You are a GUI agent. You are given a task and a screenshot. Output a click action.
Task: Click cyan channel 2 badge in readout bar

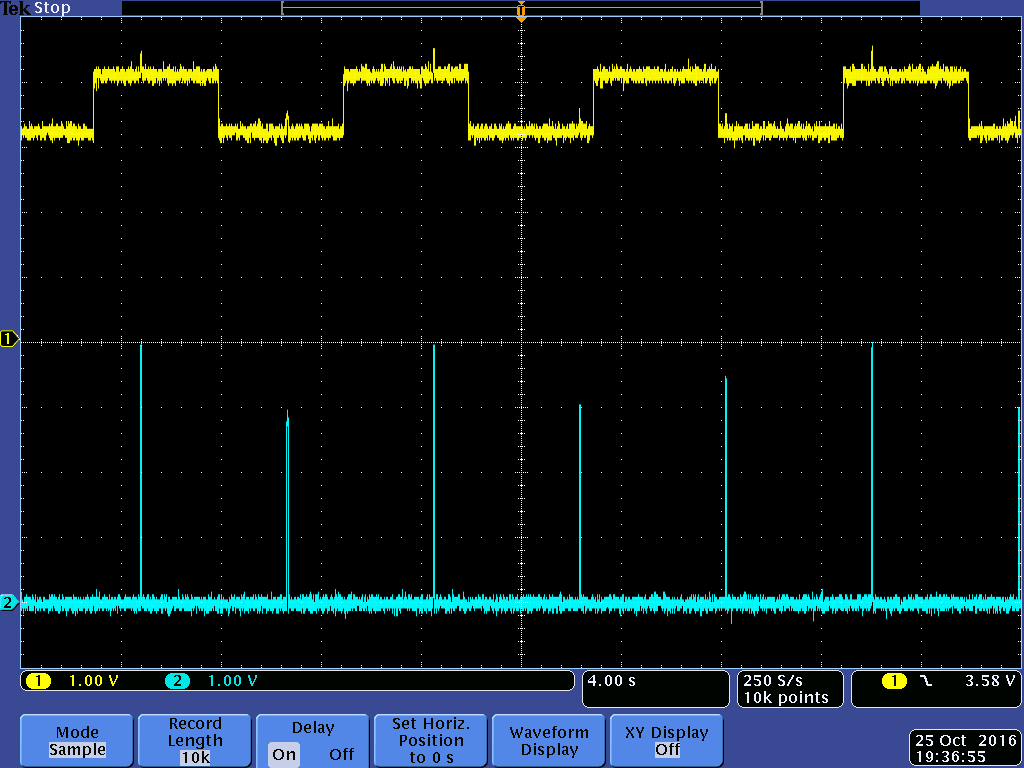click(177, 681)
